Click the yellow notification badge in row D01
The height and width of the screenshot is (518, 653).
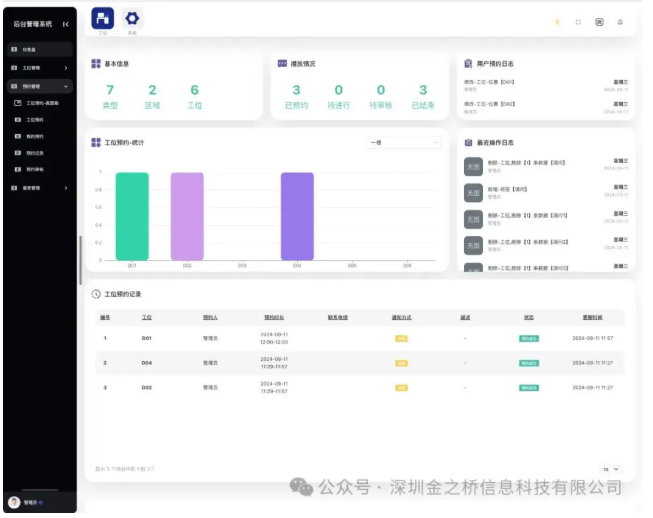click(x=401, y=339)
